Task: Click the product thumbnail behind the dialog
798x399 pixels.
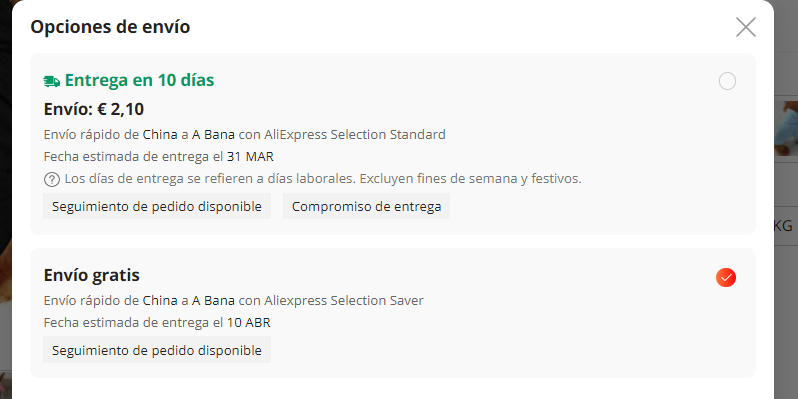Action: click(x=786, y=129)
